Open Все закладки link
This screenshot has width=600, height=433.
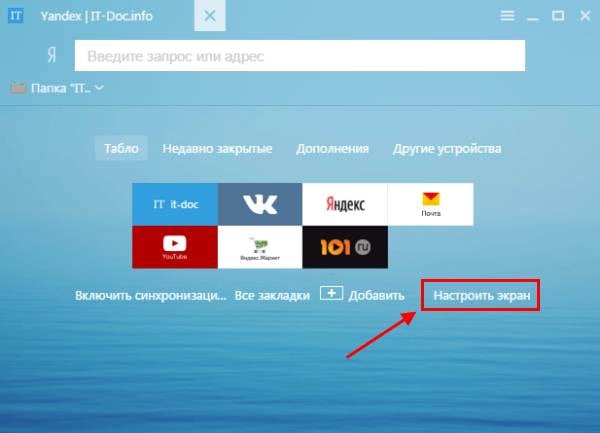click(272, 296)
